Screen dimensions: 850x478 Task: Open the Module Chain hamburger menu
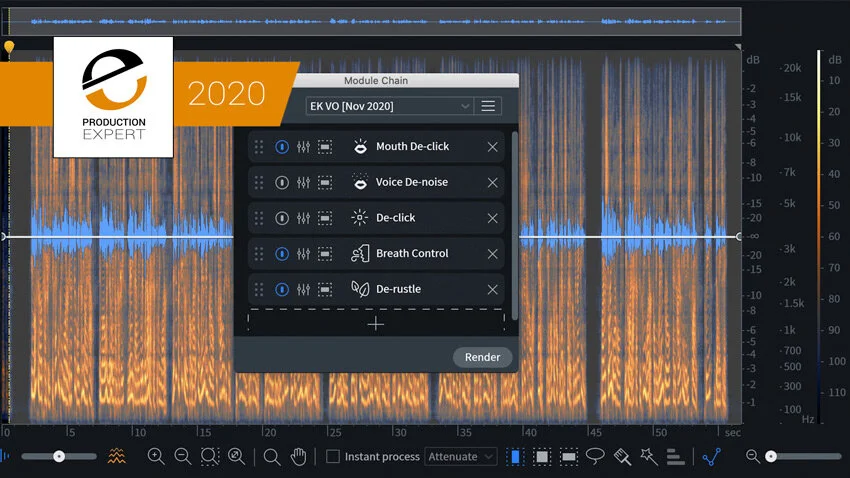coord(488,106)
